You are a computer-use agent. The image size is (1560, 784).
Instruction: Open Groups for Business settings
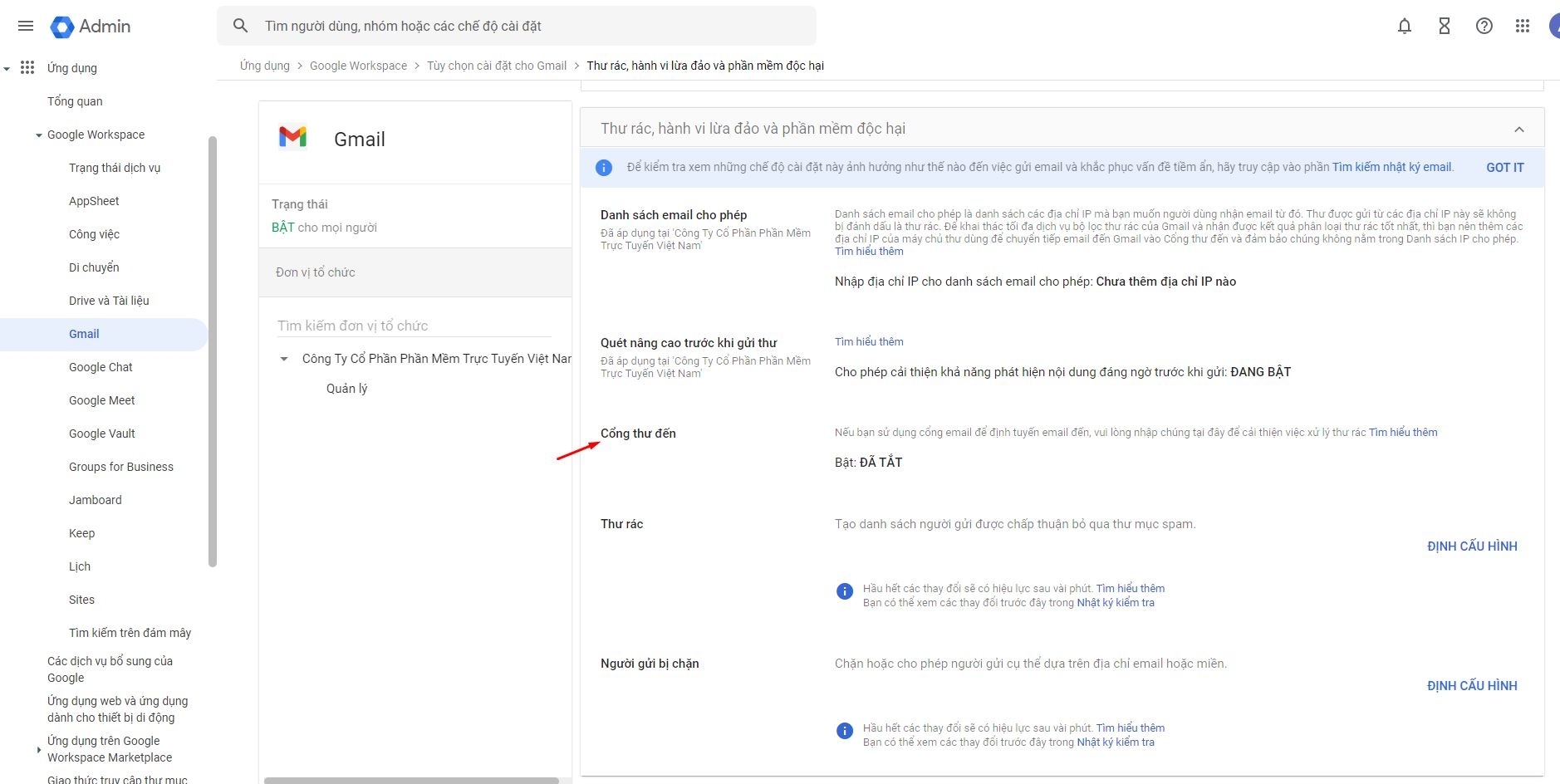click(x=121, y=467)
